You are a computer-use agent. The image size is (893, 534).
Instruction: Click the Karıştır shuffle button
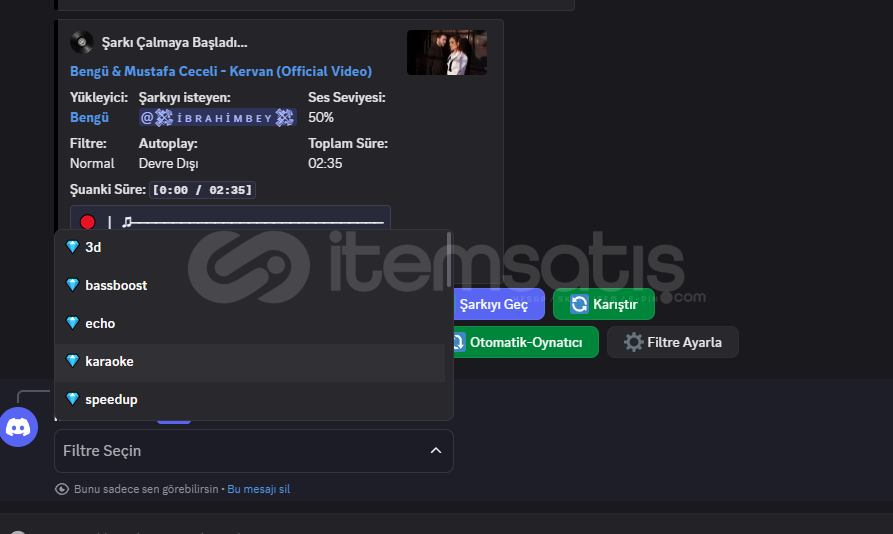point(604,305)
